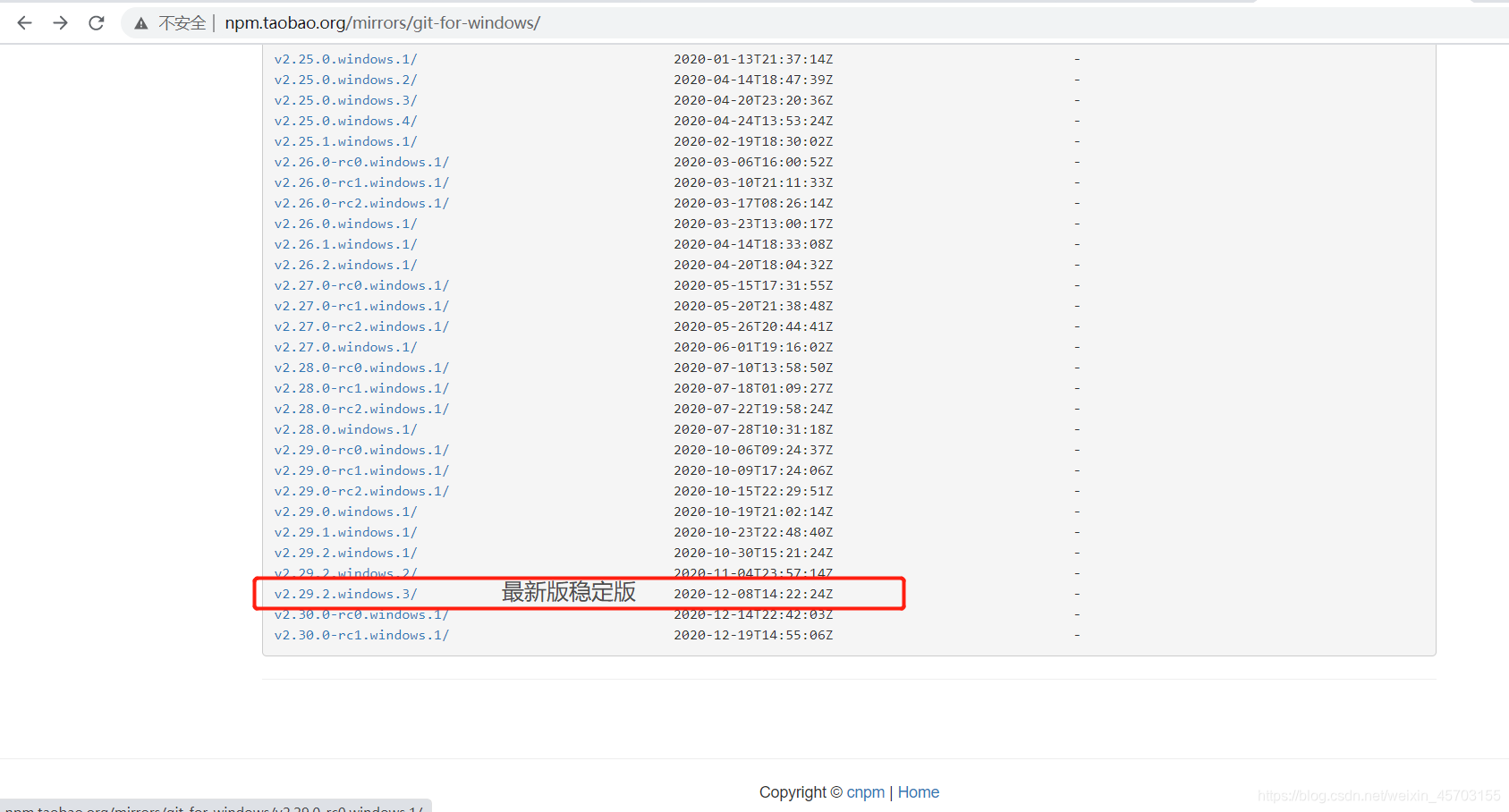The height and width of the screenshot is (812, 1509).
Task: Open v2.28.0-rc1.windows.1/ folder
Action: 361,388
